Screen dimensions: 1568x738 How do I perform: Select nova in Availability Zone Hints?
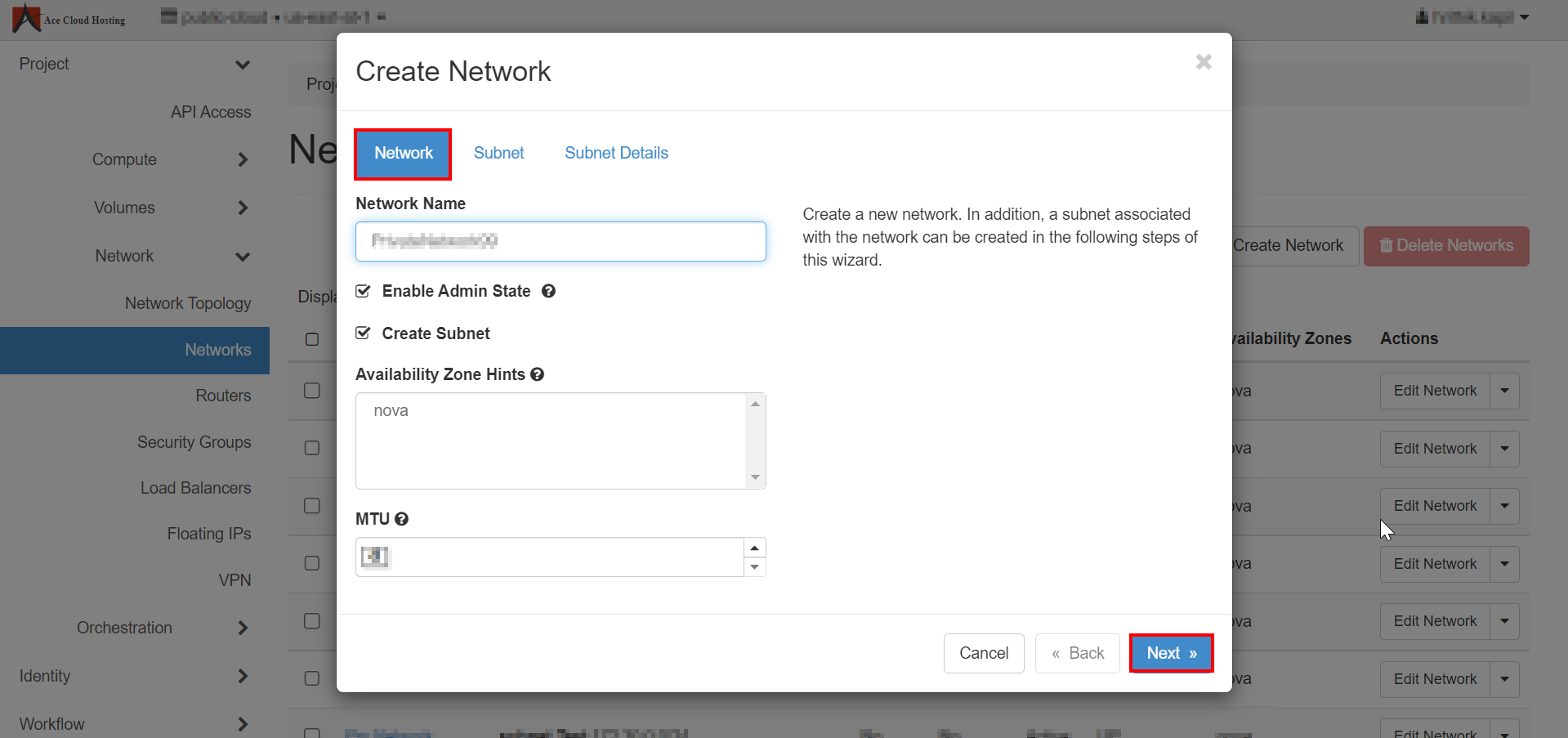click(391, 411)
